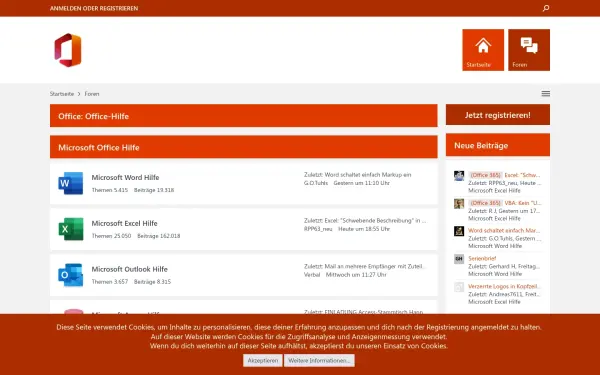Click Office 365 tag on Excel post

pos(485,175)
